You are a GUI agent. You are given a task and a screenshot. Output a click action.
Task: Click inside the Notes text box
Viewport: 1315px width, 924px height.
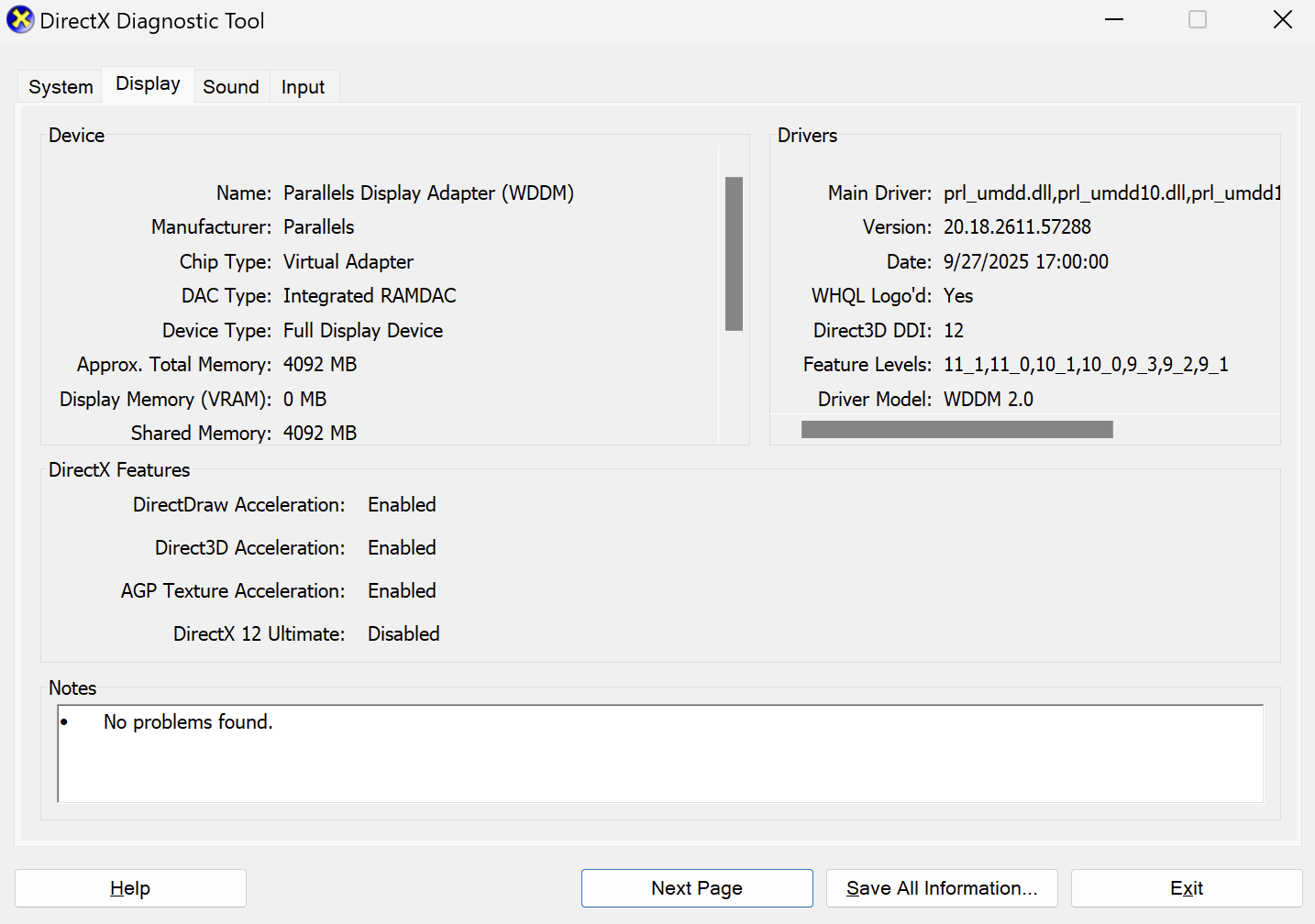point(660,753)
